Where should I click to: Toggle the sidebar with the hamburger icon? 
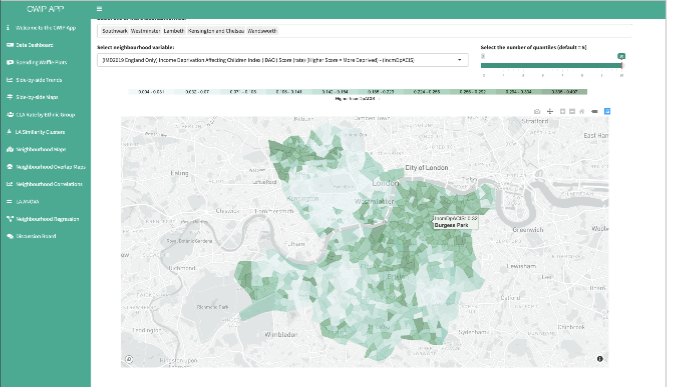99,9
